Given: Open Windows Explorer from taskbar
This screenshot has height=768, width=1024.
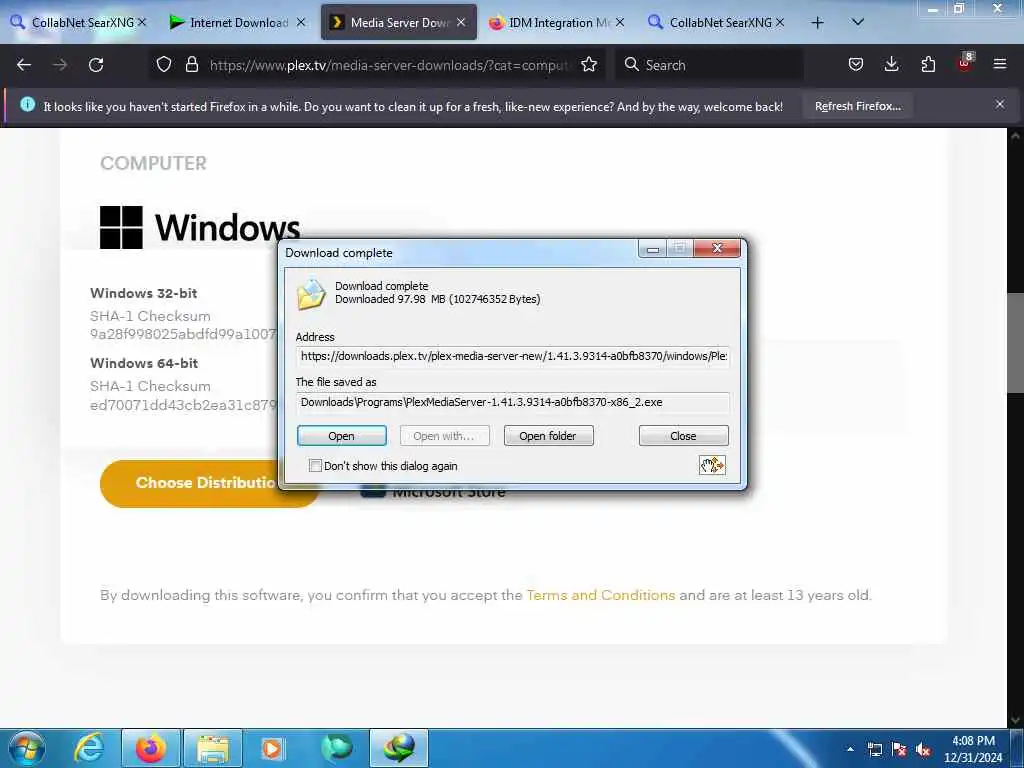Looking at the screenshot, I should click(x=213, y=748).
